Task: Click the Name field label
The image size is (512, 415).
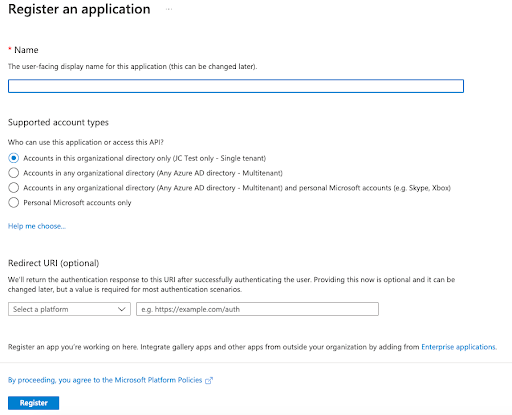Action: [26, 50]
